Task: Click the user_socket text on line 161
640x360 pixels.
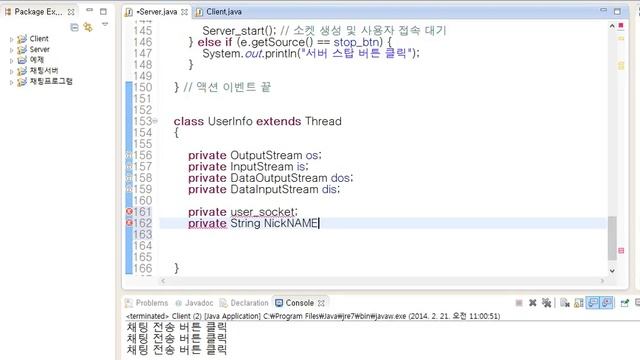Action: 262,212
